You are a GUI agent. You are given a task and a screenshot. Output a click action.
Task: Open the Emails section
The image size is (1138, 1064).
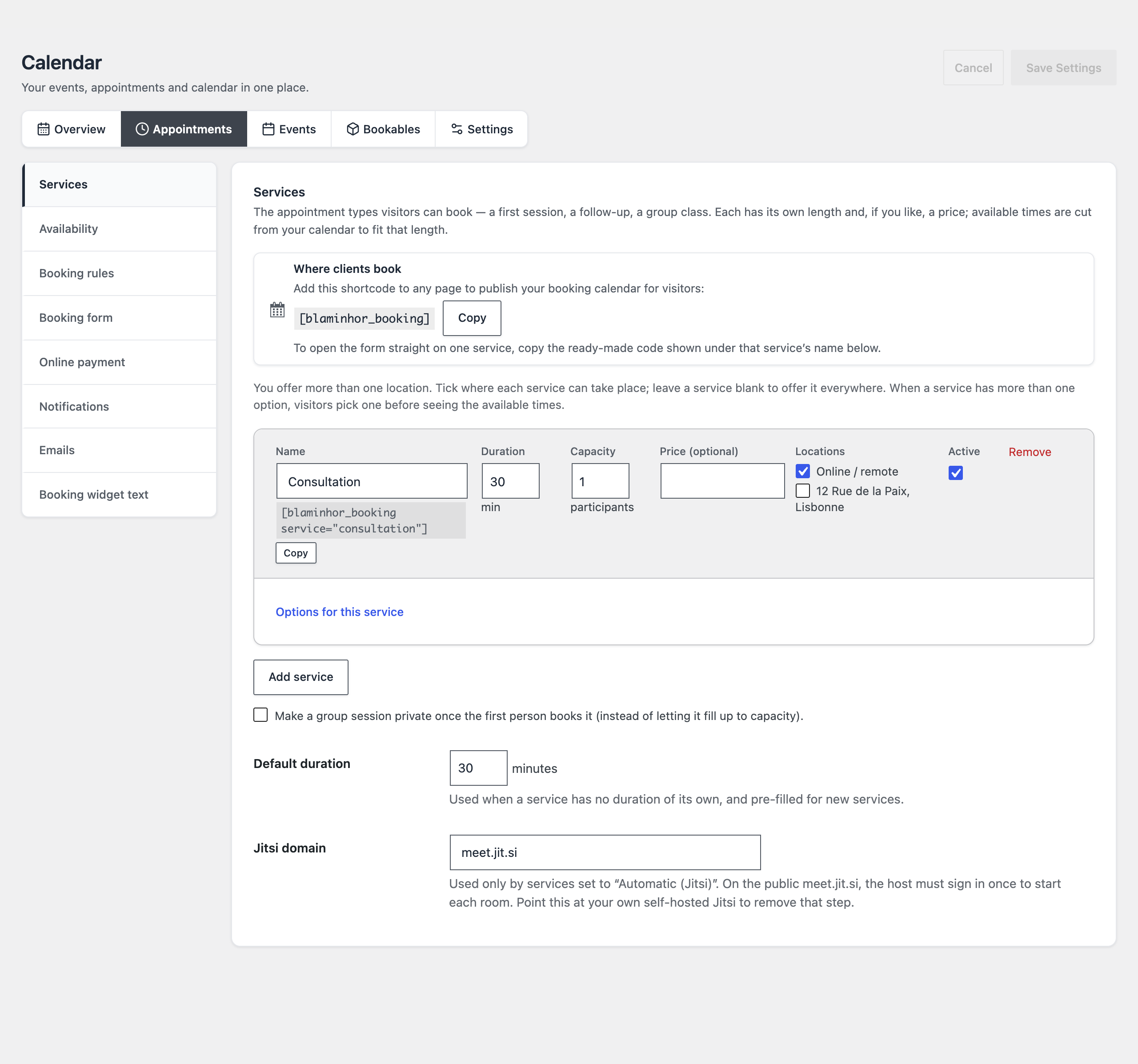pos(119,450)
